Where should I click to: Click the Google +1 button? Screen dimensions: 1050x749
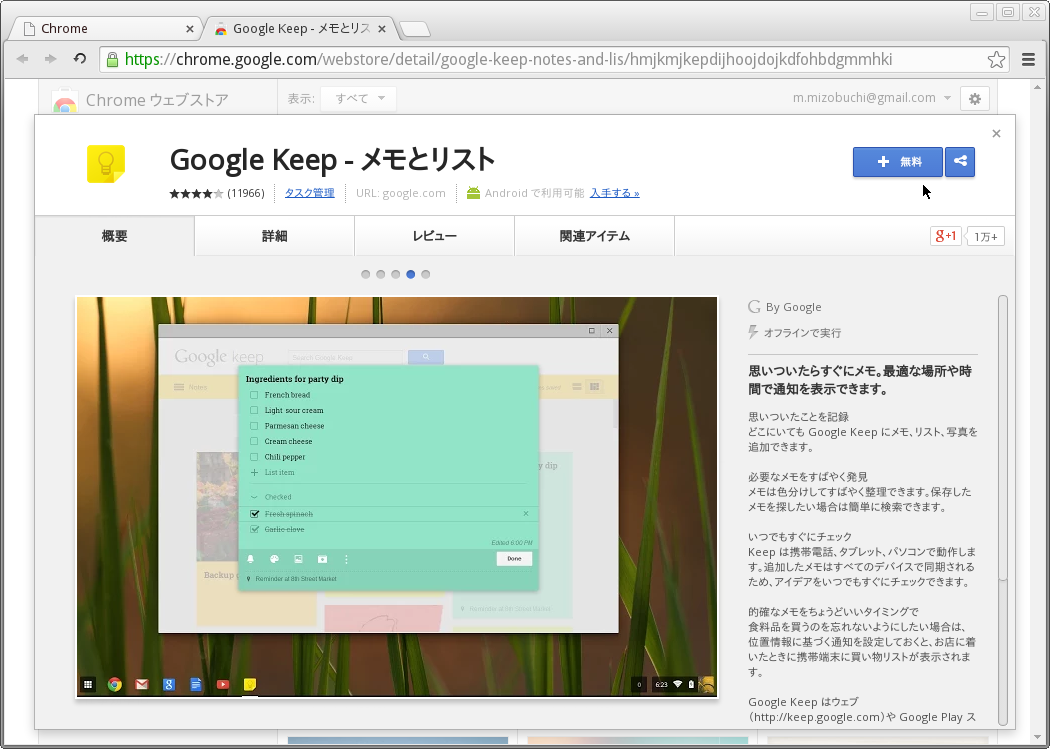point(946,236)
